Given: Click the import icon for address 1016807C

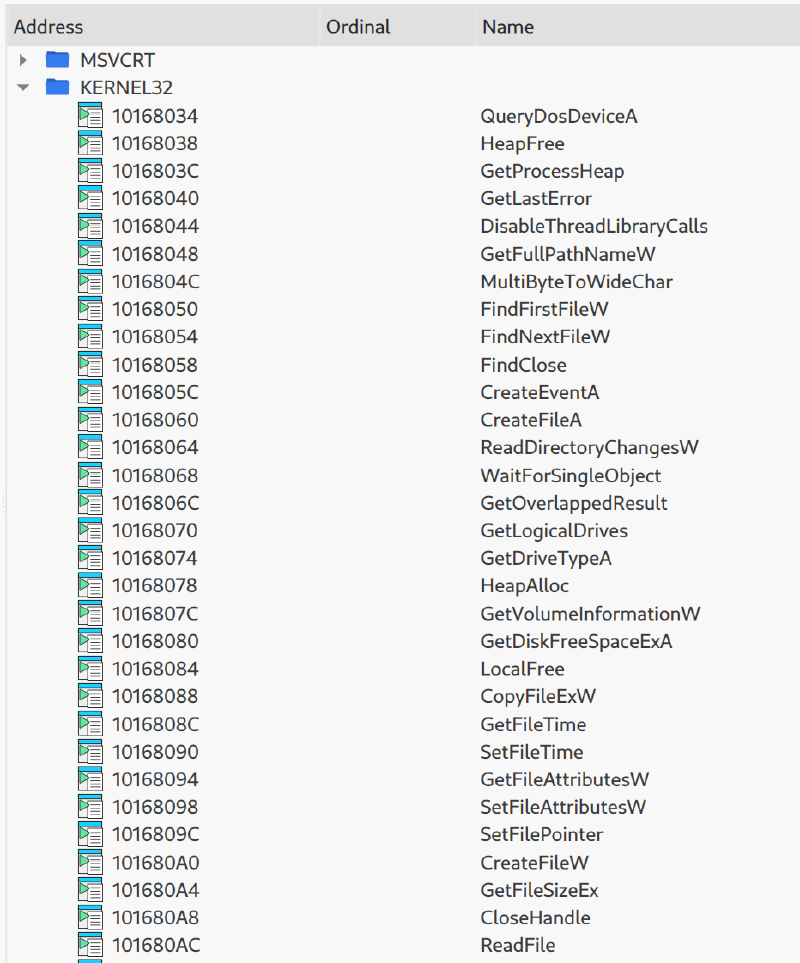Looking at the screenshot, I should pyautogui.click(x=90, y=614).
